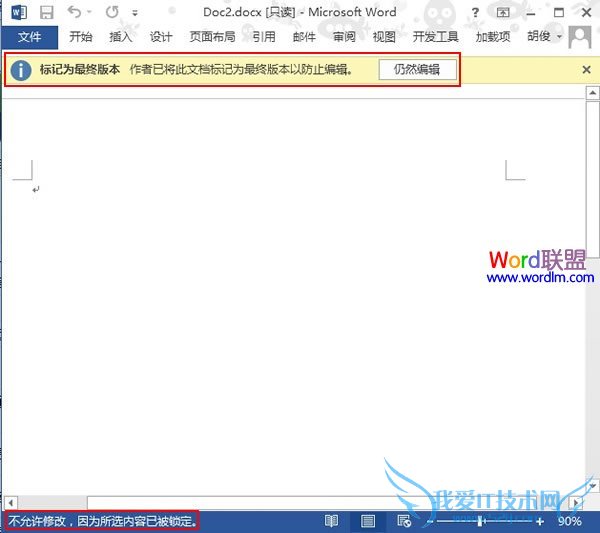This screenshot has height=533, width=600.
Task: Click the Undo arrow icon
Action: click(74, 12)
